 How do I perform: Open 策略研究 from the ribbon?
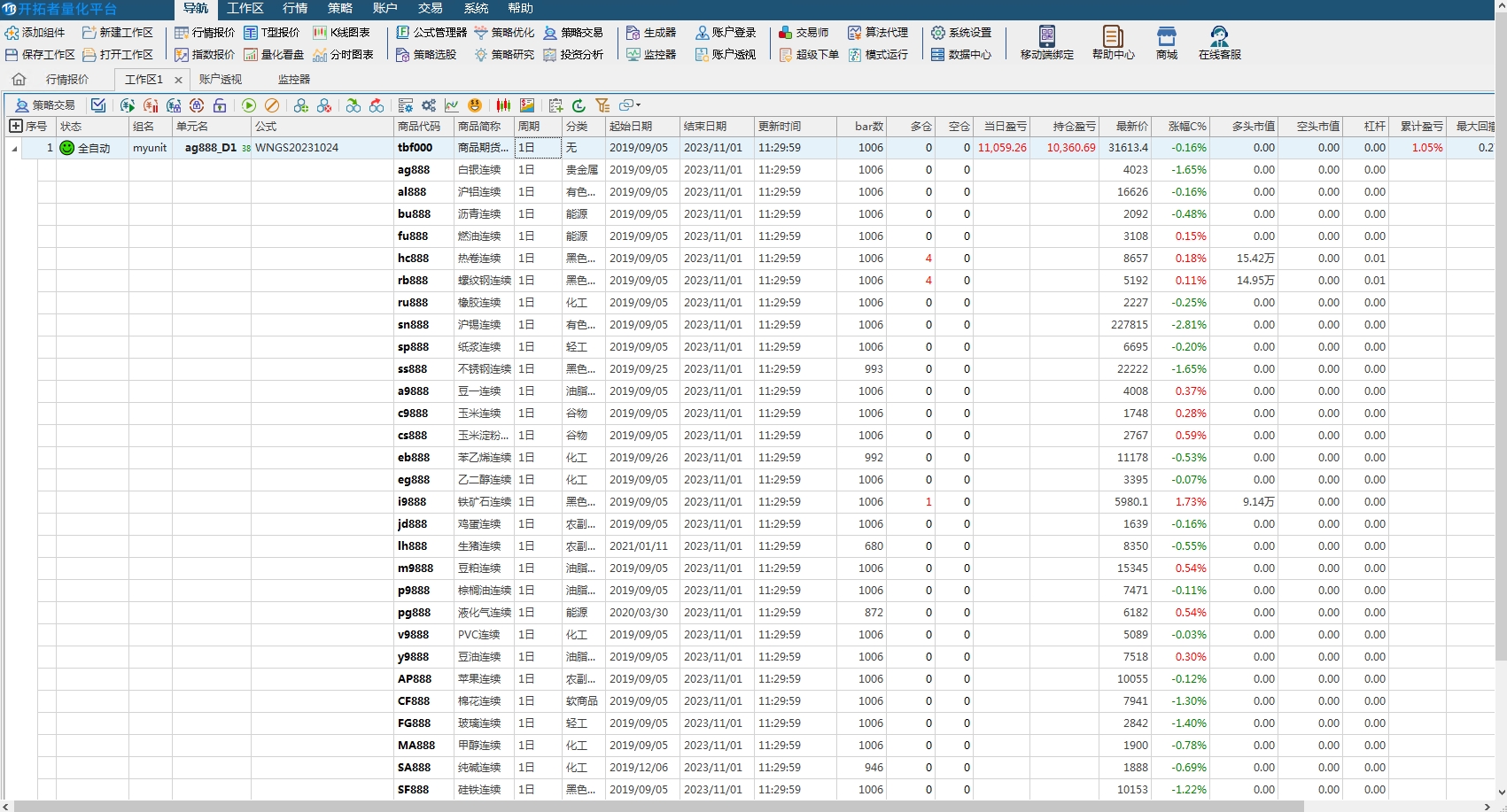point(504,55)
